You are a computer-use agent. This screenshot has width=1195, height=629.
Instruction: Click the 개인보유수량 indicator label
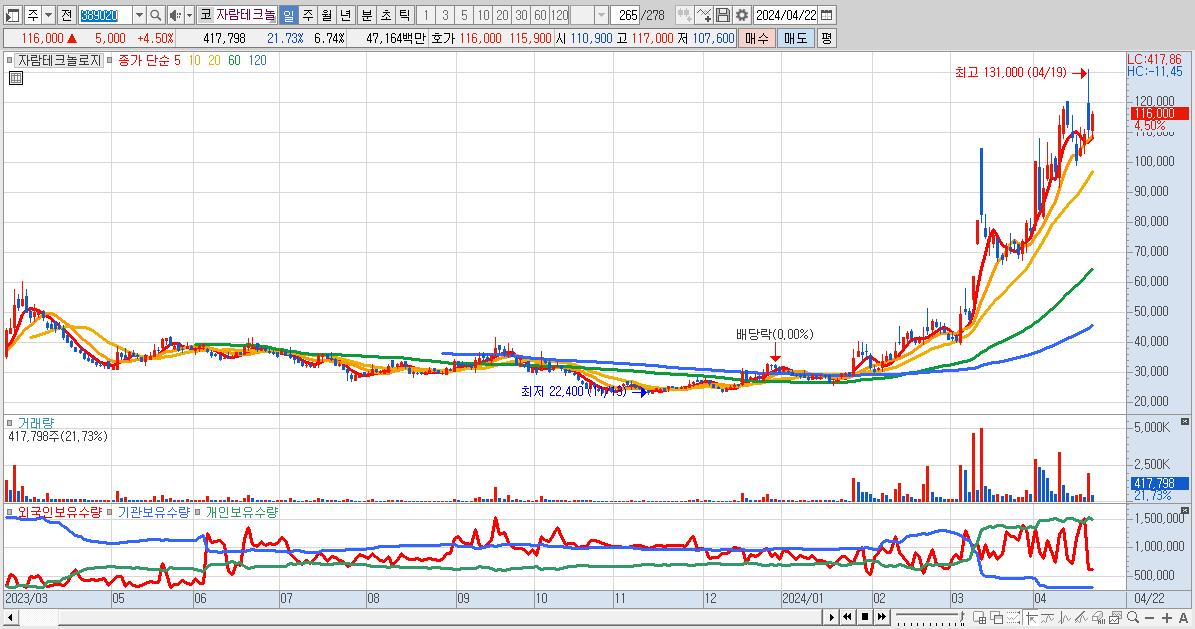tap(242, 512)
